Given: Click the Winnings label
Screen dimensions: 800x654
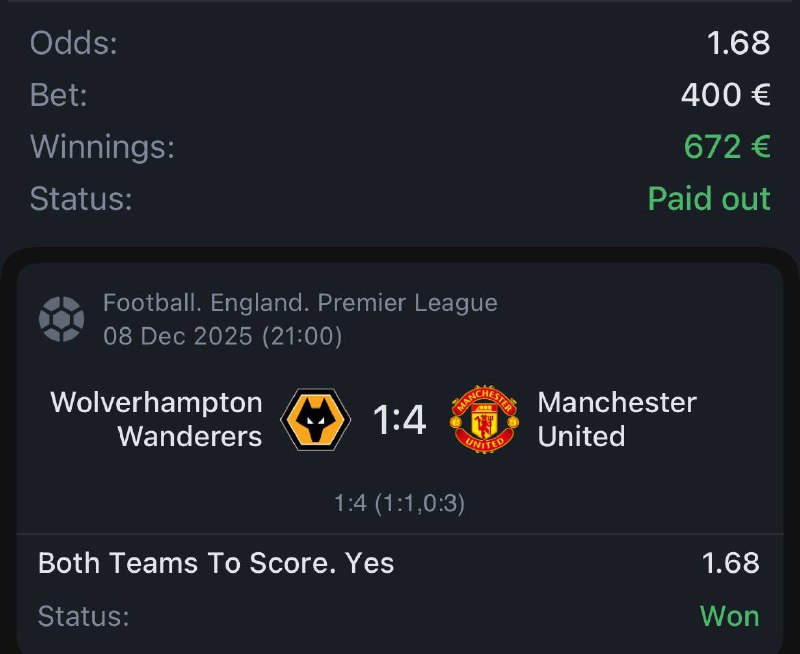Looking at the screenshot, I should pyautogui.click(x=102, y=147).
